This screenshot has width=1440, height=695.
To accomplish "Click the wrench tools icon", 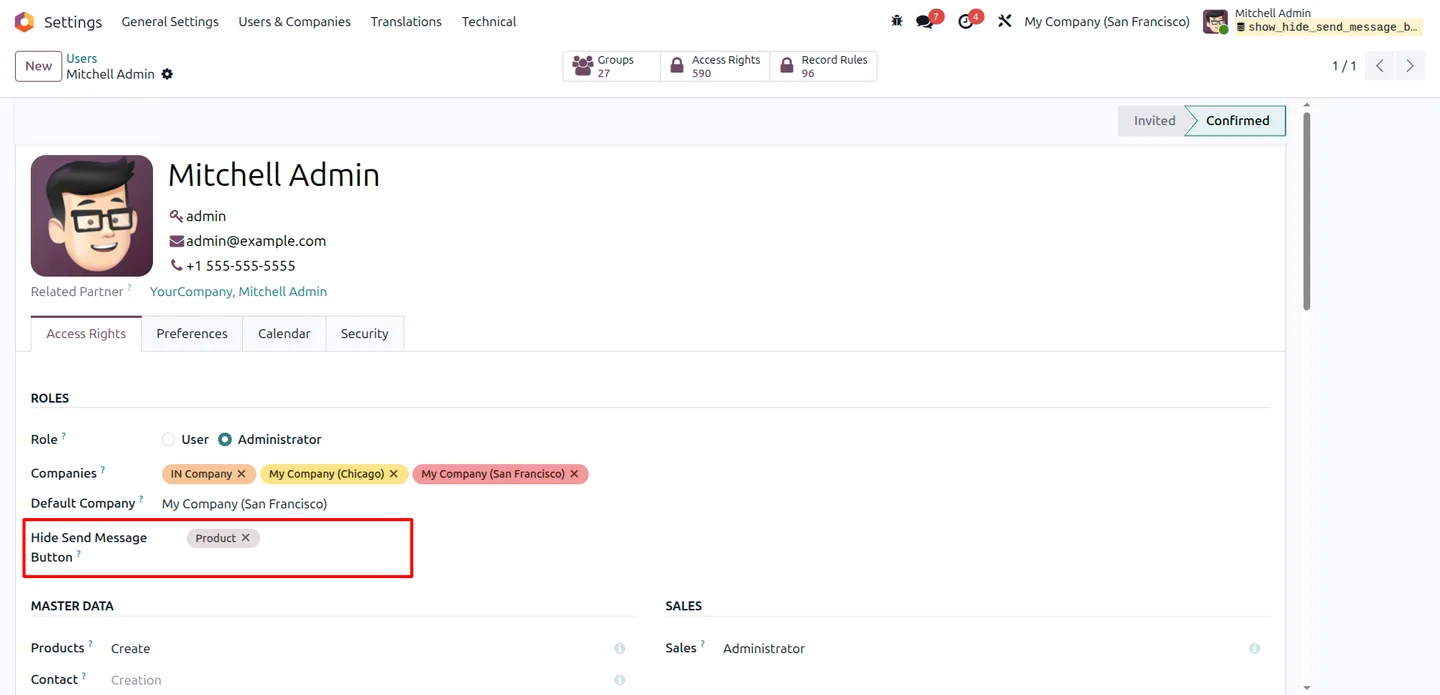I will point(1005,21).
